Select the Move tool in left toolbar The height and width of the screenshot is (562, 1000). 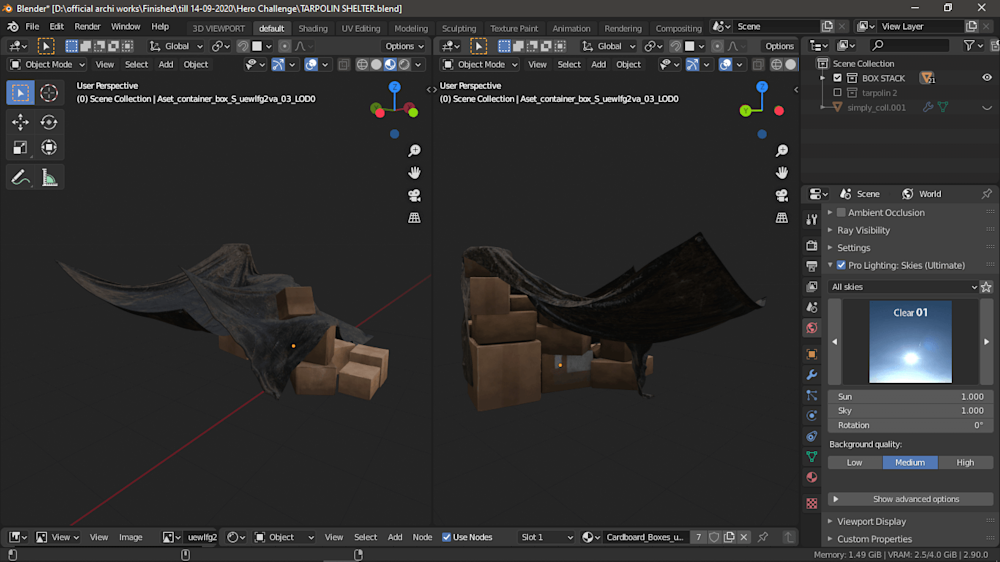click(20, 122)
